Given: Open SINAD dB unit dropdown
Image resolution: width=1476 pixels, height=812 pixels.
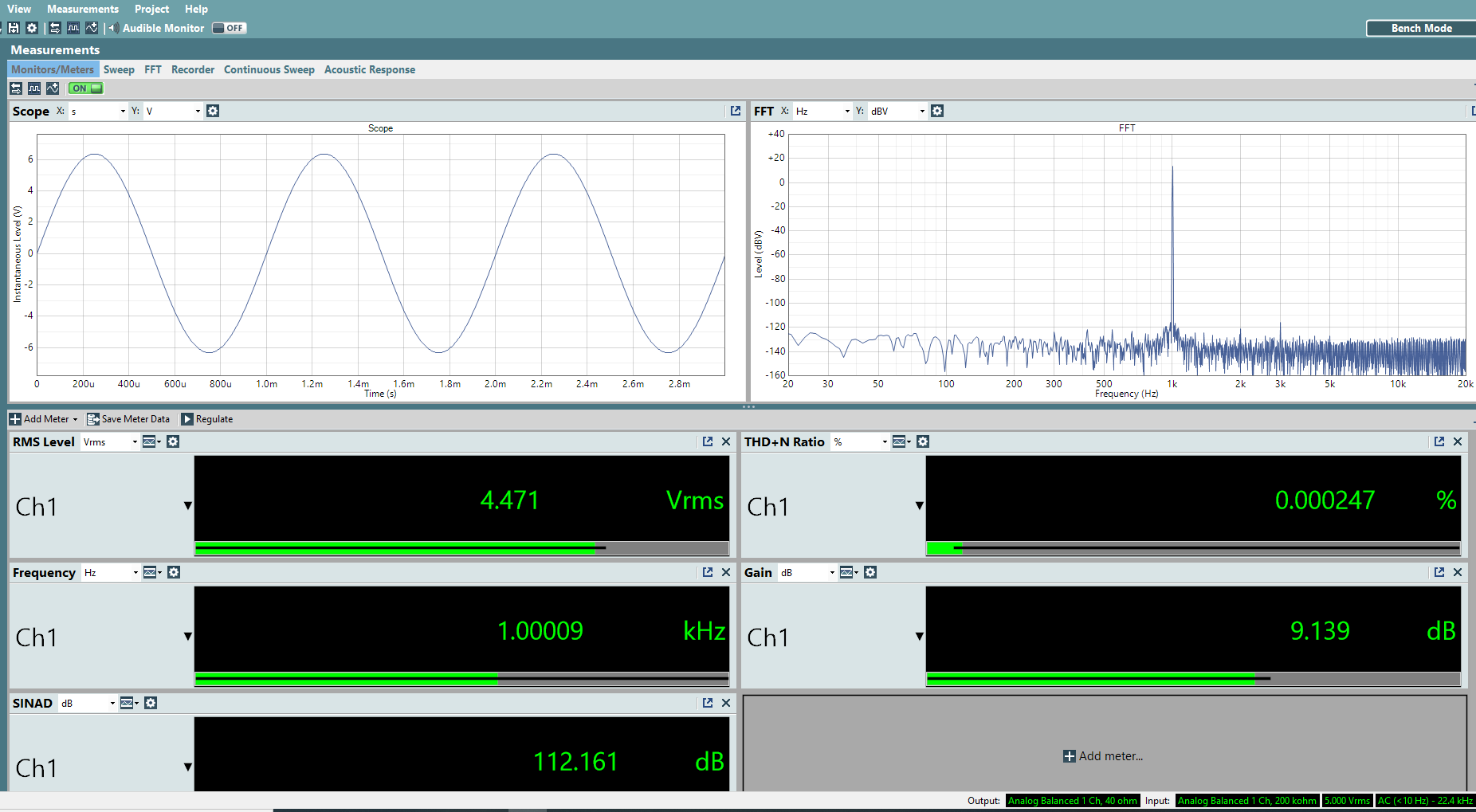Looking at the screenshot, I should (x=88, y=703).
